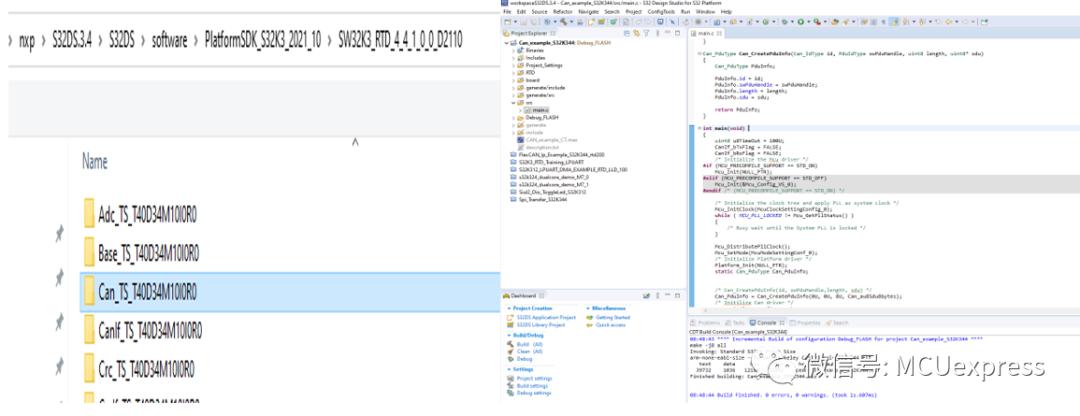Expand the board folder node
This screenshot has width=1080, height=416.
click(x=513, y=80)
